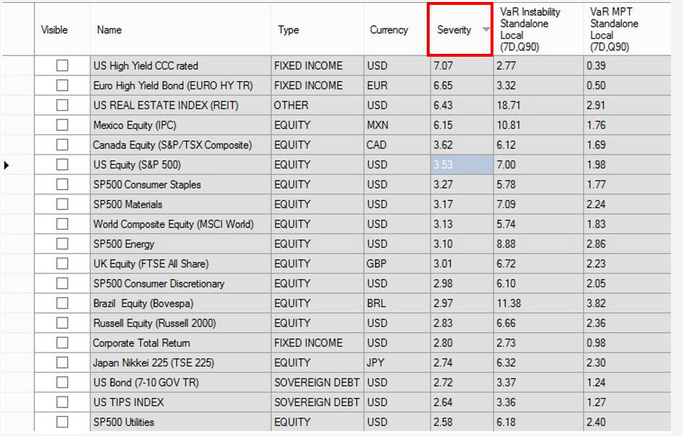The height and width of the screenshot is (436, 683).
Task: Select the Euro High Yield Bond name cell
Action: coord(178,86)
